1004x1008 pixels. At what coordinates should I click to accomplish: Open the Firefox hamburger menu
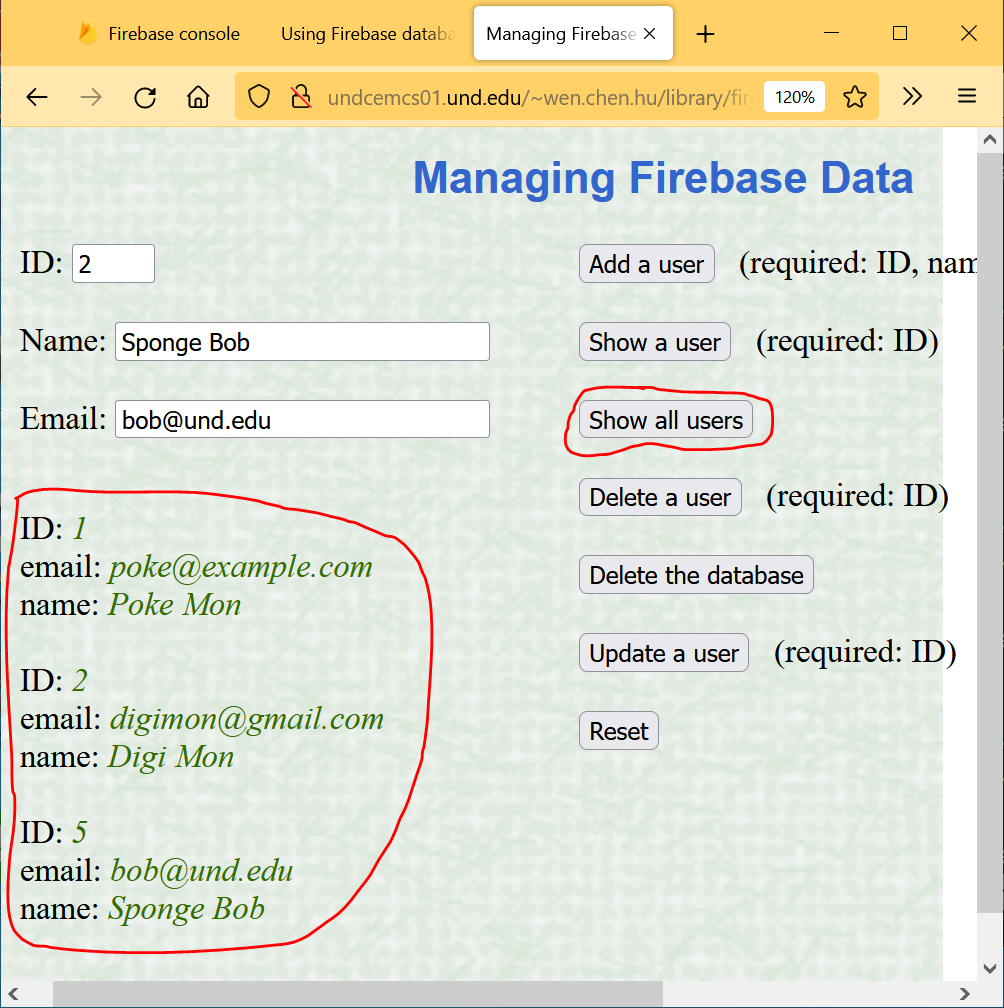coord(966,97)
